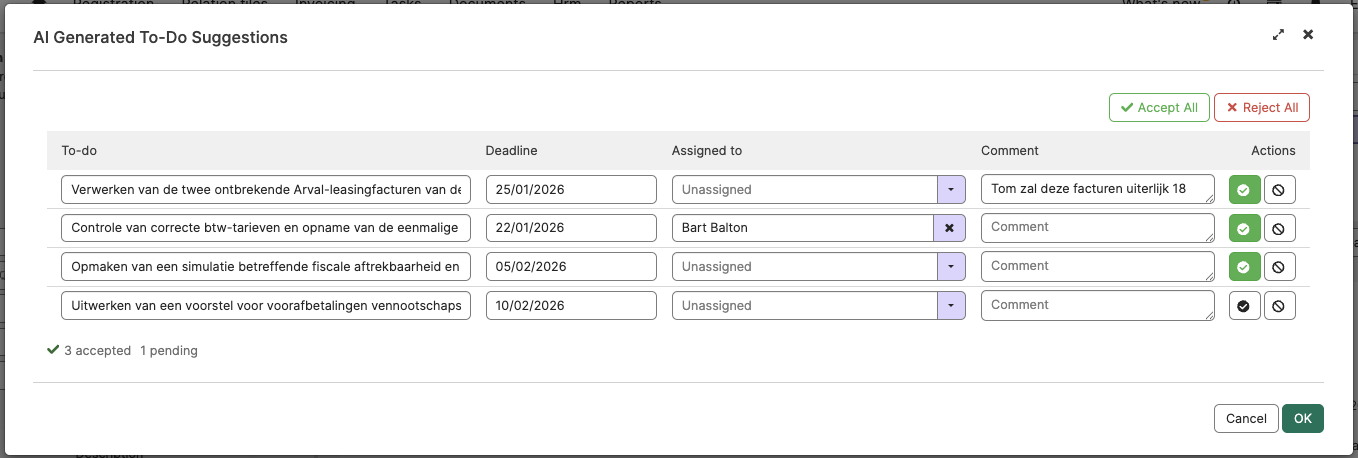
Task: Click the 1 pending status text
Action: (169, 351)
